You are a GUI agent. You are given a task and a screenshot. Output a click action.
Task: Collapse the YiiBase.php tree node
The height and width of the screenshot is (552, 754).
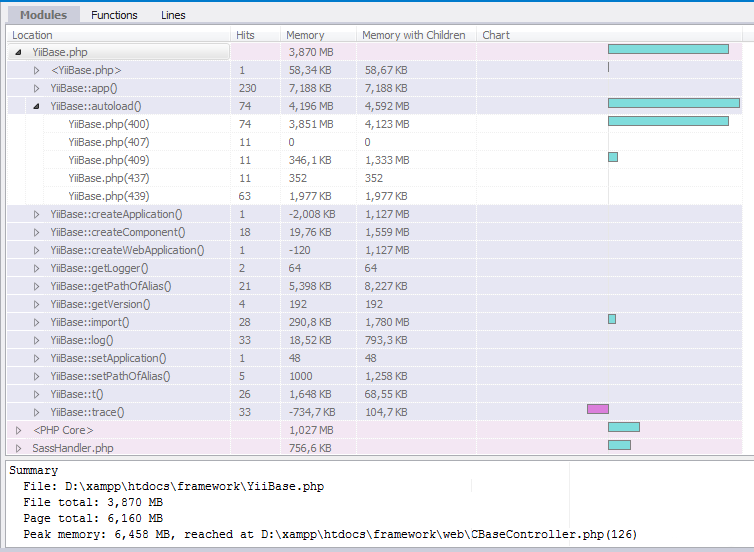click(x=19, y=52)
